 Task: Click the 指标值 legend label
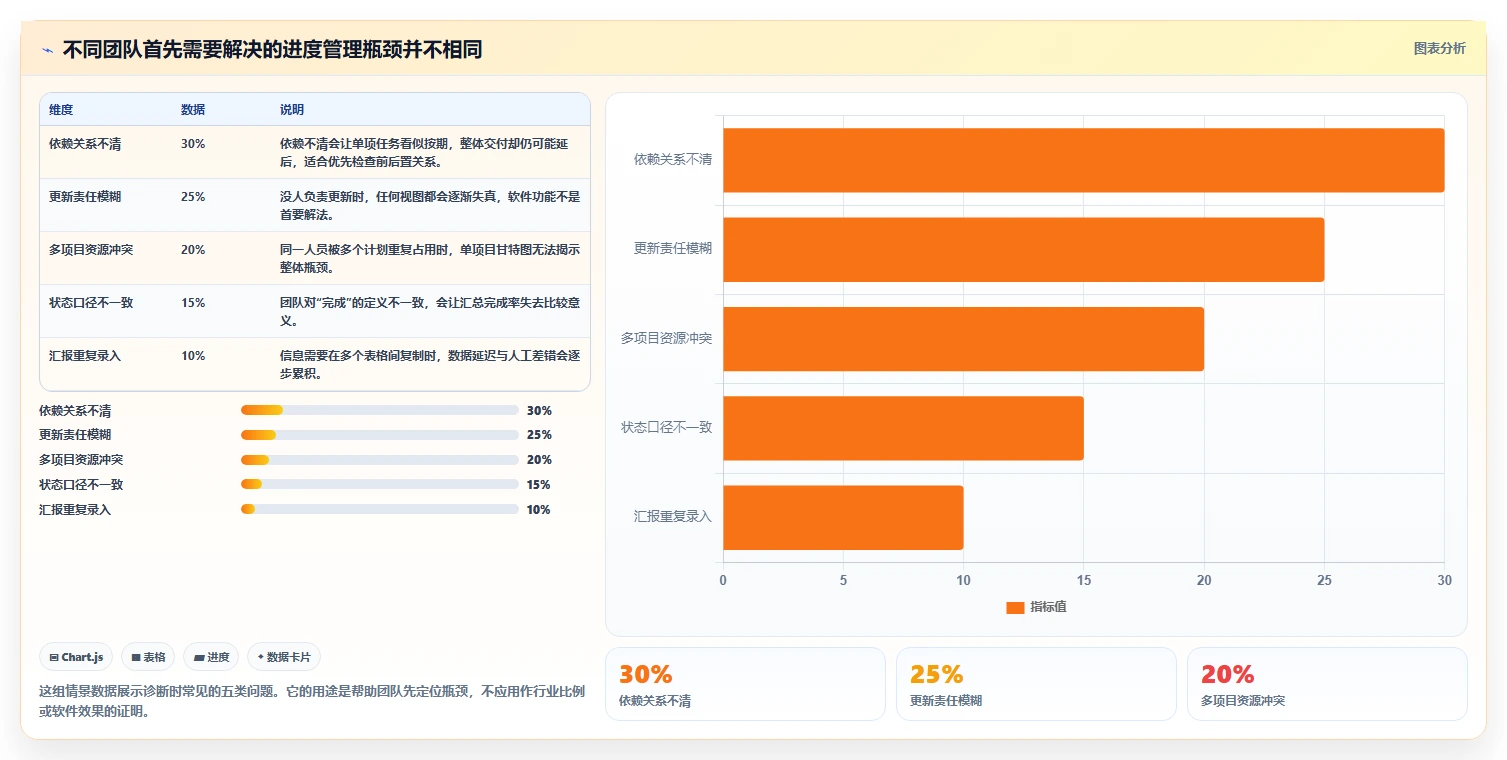[x=1049, y=607]
